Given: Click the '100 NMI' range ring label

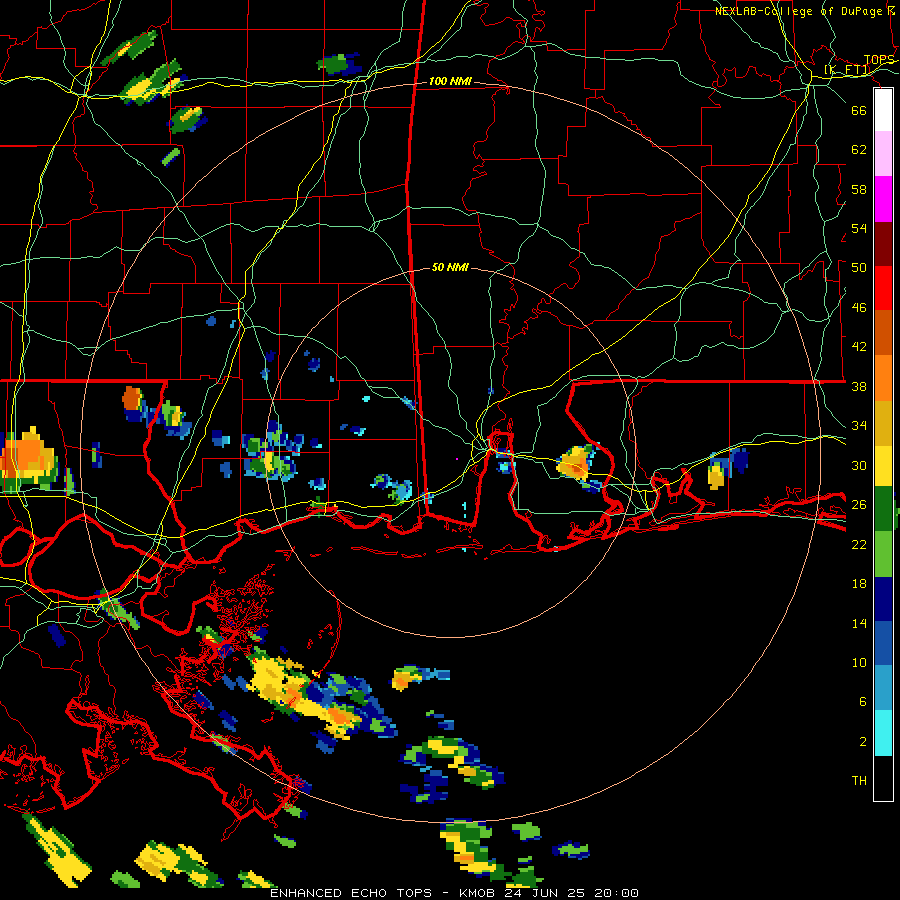Looking at the screenshot, I should pyautogui.click(x=450, y=82).
